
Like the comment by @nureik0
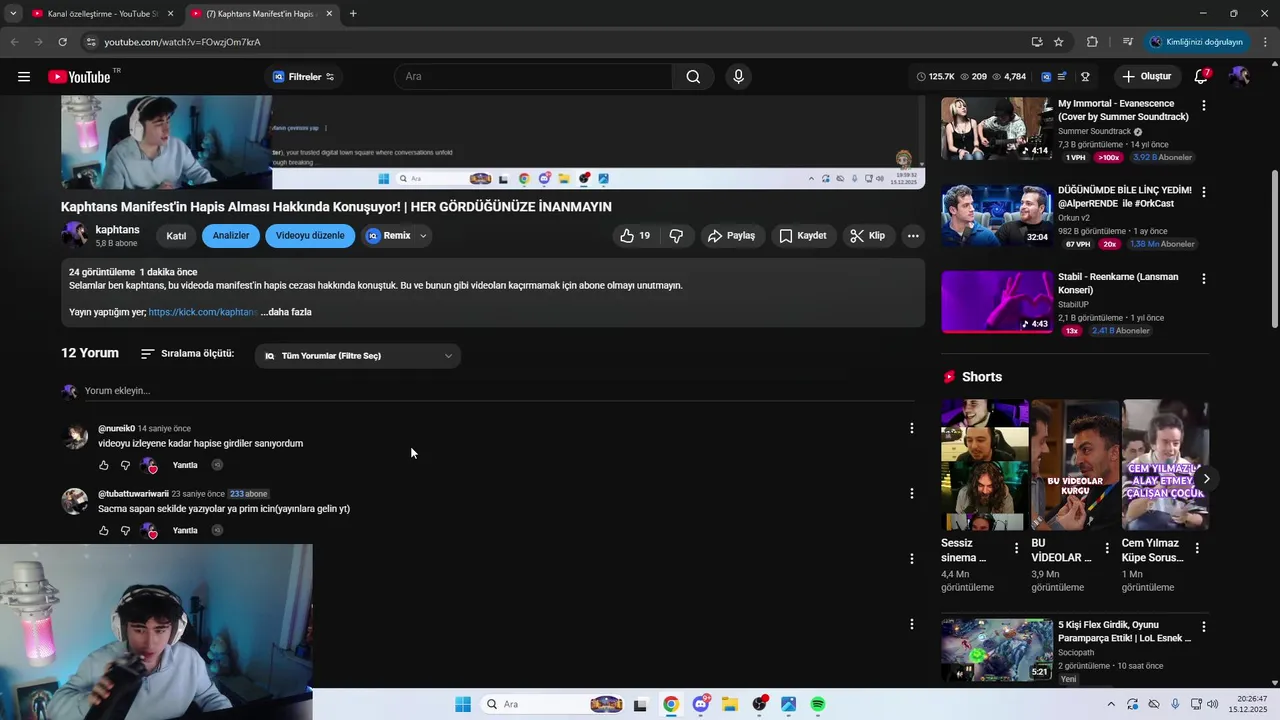pos(103,465)
